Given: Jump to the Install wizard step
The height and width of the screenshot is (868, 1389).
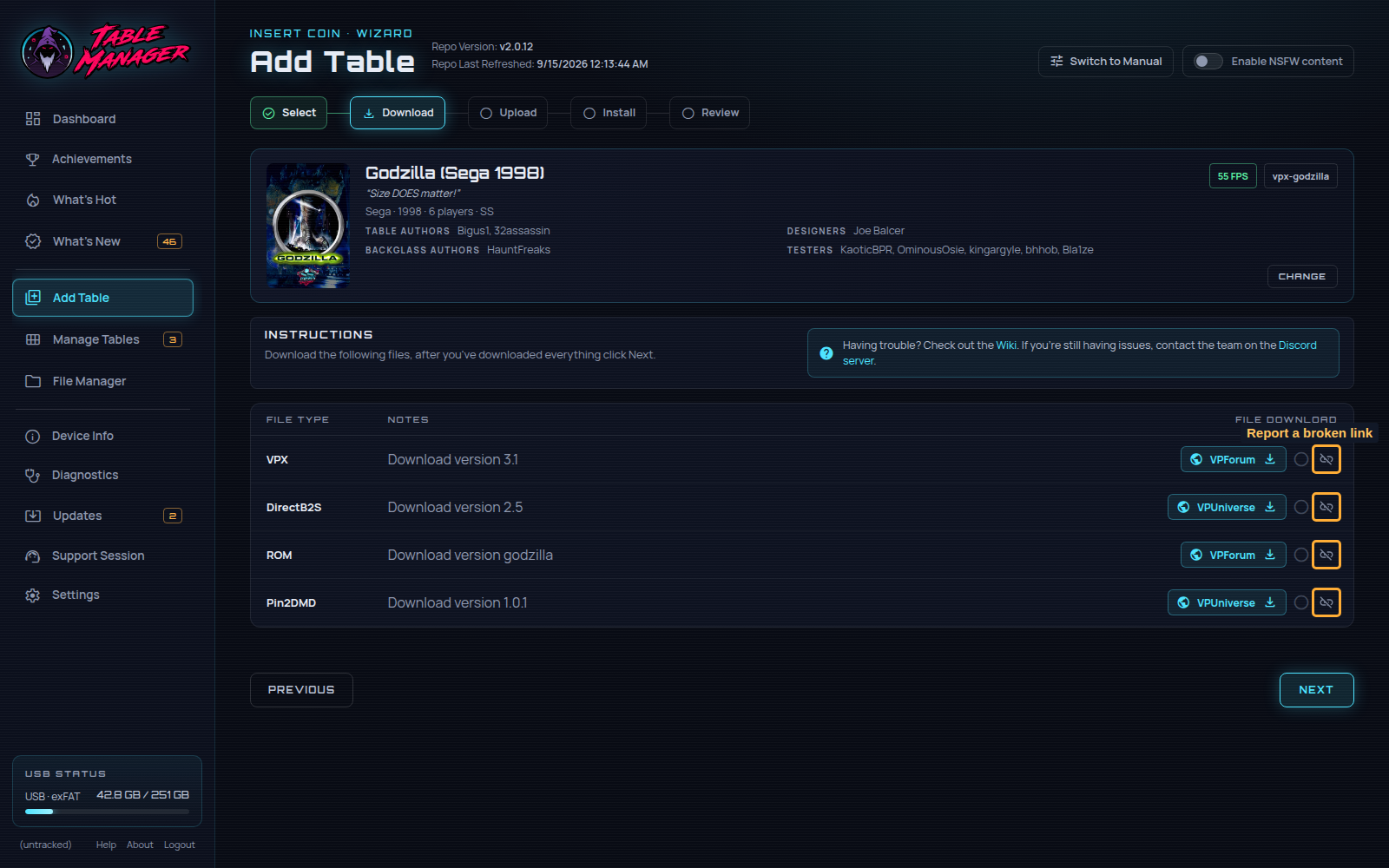Looking at the screenshot, I should [x=609, y=113].
